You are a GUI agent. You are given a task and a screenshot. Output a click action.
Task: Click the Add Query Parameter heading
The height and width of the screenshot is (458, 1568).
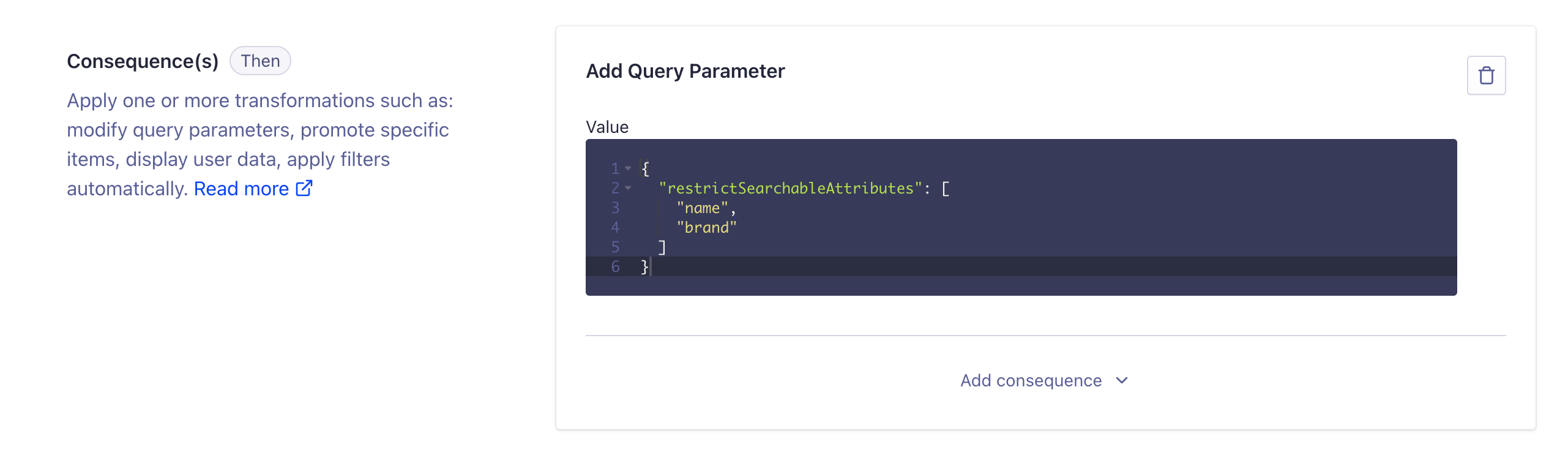pyautogui.click(x=685, y=71)
